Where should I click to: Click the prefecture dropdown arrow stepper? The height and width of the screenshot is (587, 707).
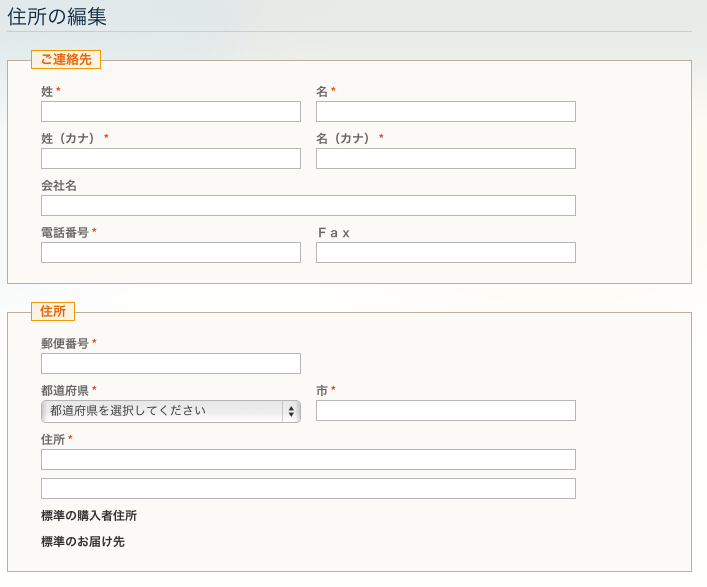(x=291, y=411)
